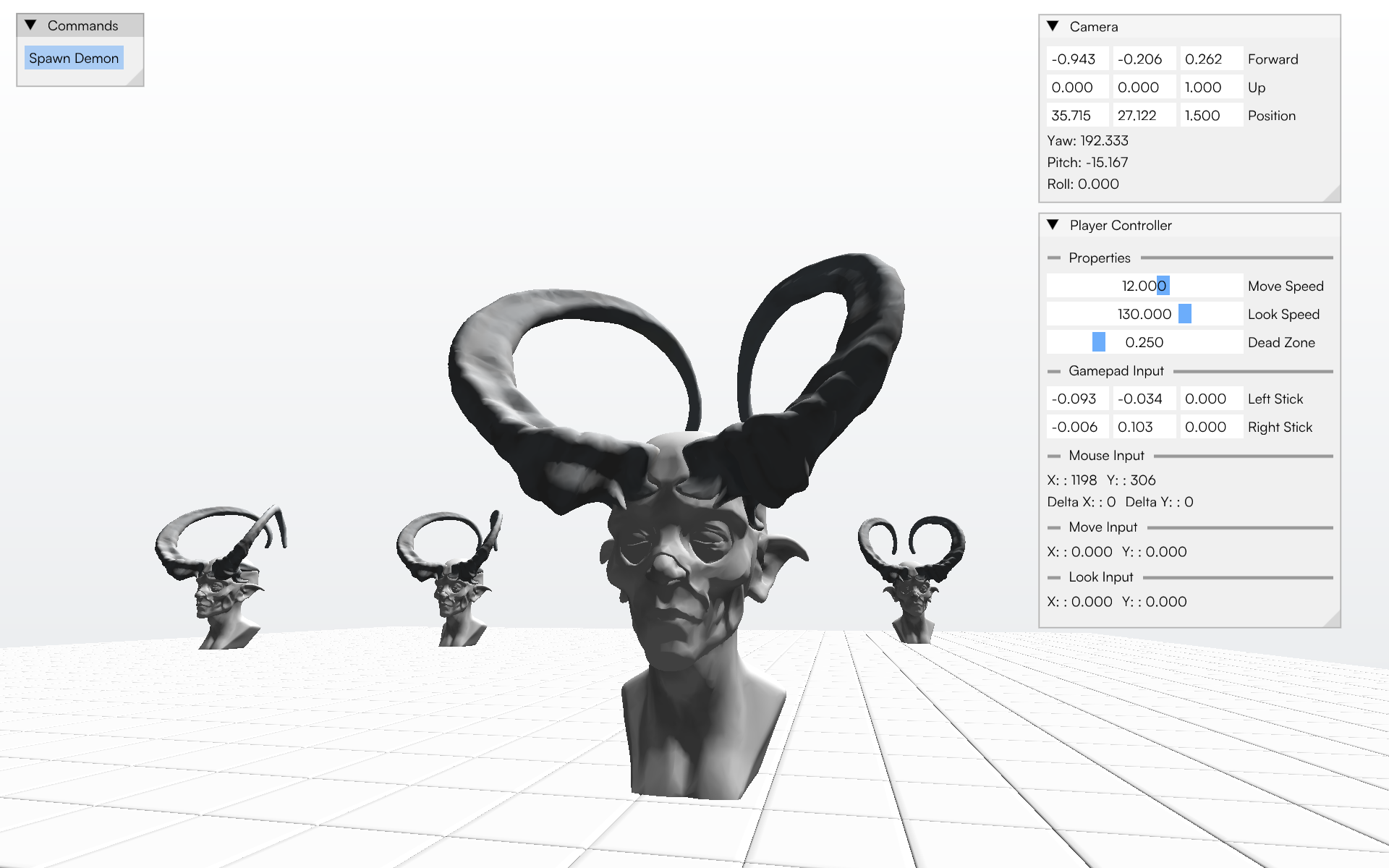1389x868 pixels.
Task: Click the Spawn Demon button
Action: (x=74, y=58)
